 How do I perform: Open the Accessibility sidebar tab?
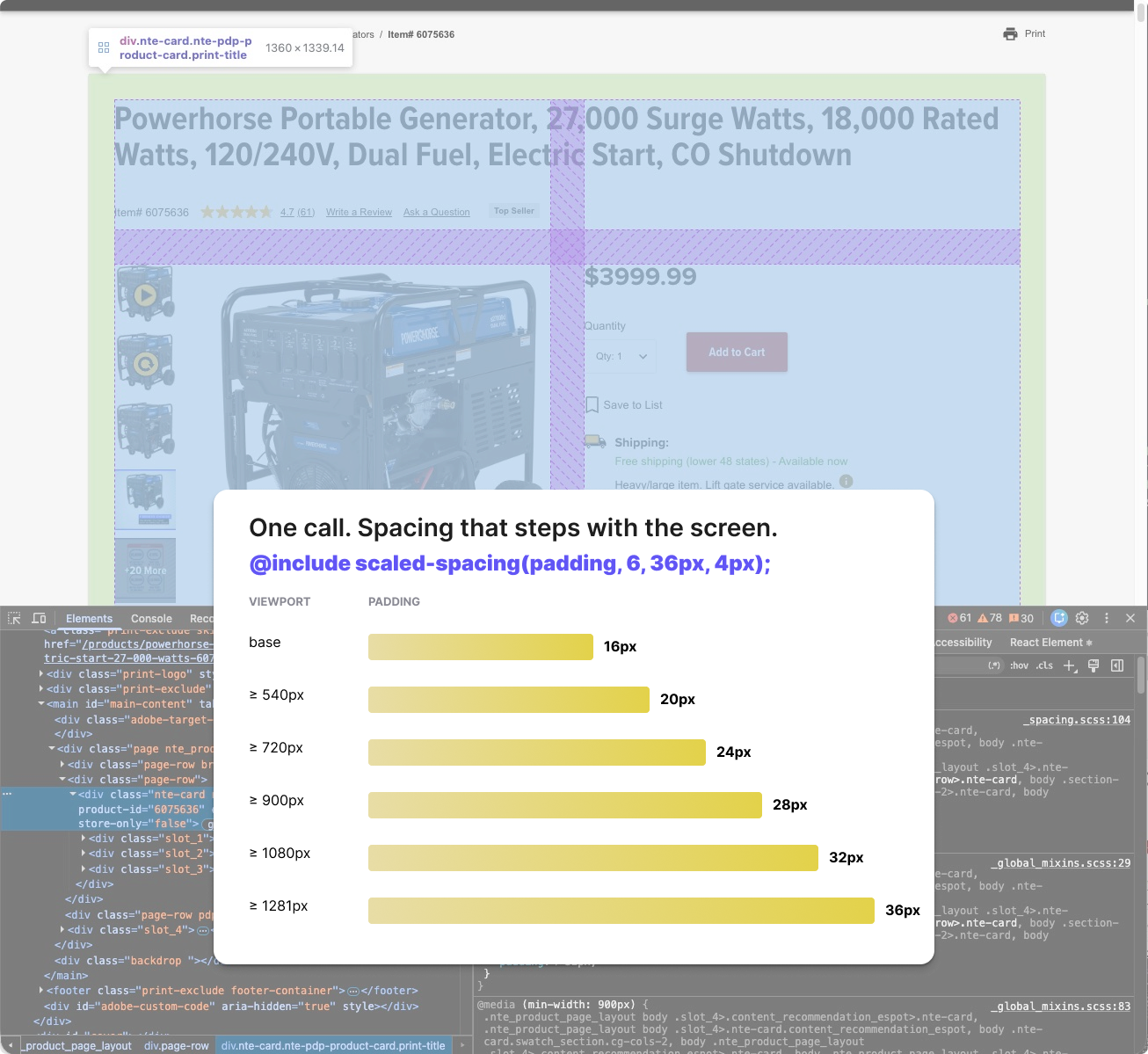click(x=963, y=643)
